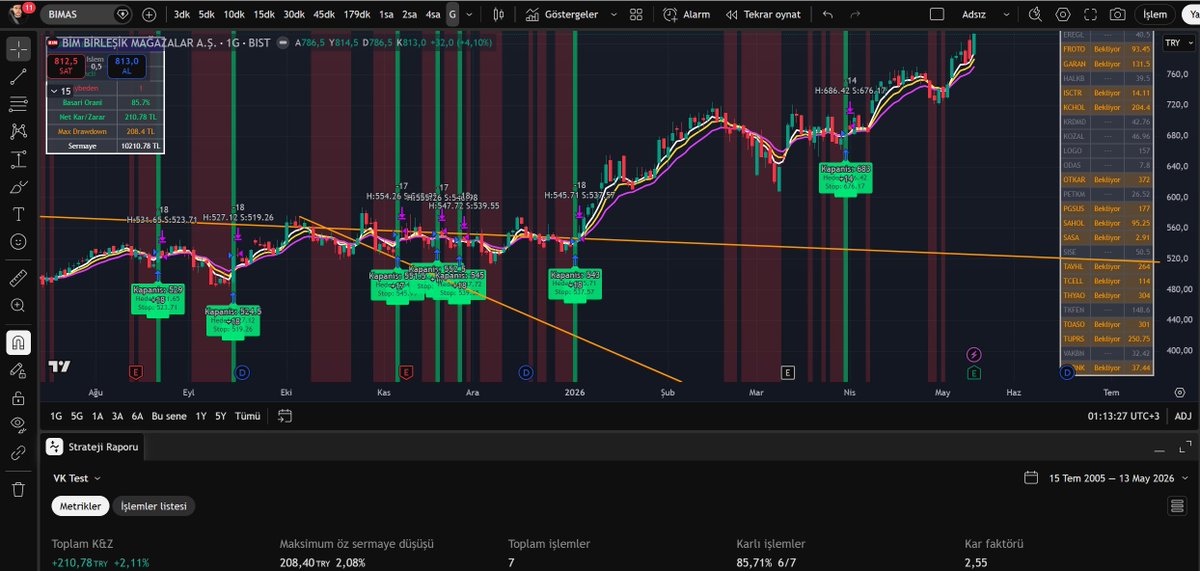
Task: Select the trend line drawing tool
Action: click(x=18, y=77)
